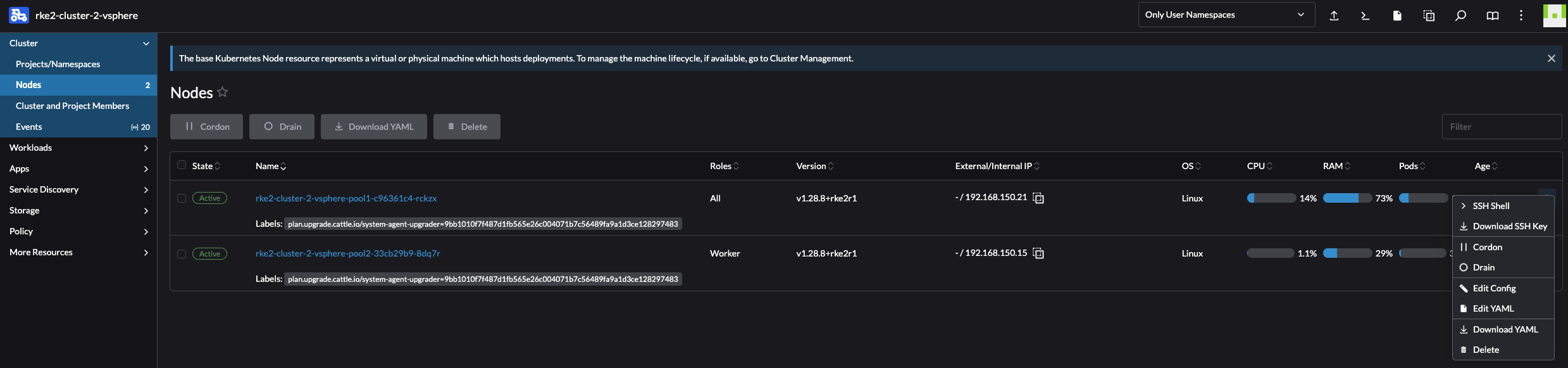Open the three-dot header menu
This screenshot has width=1568, height=368.
1521,15
